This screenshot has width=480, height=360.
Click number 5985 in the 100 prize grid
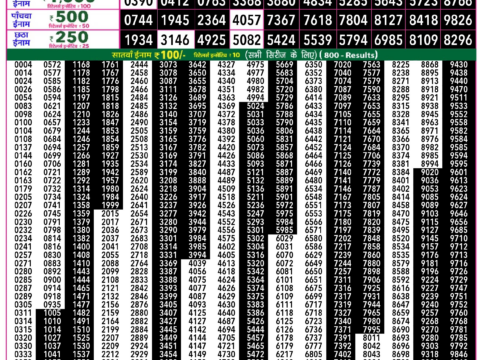285,230
